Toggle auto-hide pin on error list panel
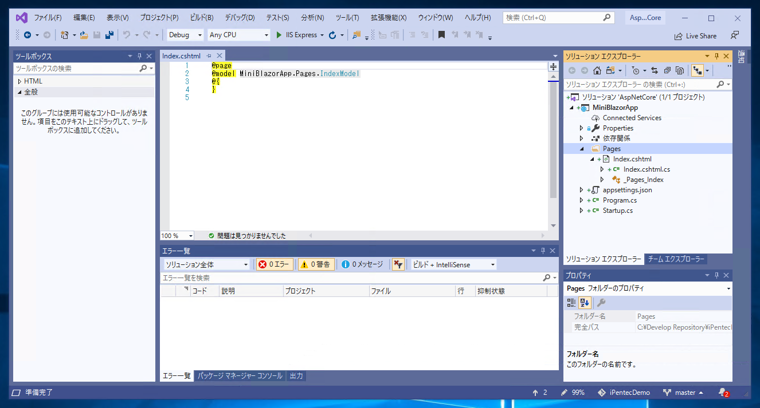This screenshot has height=408, width=760. [x=543, y=251]
